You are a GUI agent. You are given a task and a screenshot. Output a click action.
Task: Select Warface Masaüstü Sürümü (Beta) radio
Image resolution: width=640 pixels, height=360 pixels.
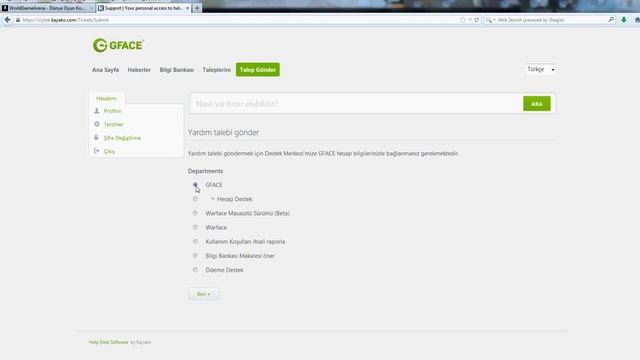coord(195,213)
